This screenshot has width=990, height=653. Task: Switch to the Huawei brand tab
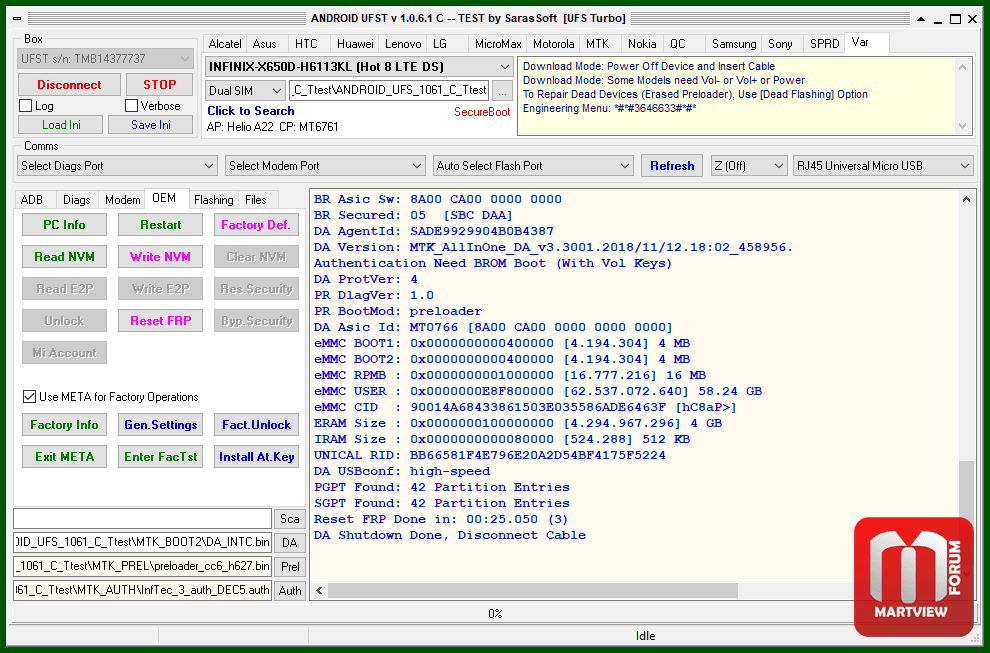pos(355,44)
